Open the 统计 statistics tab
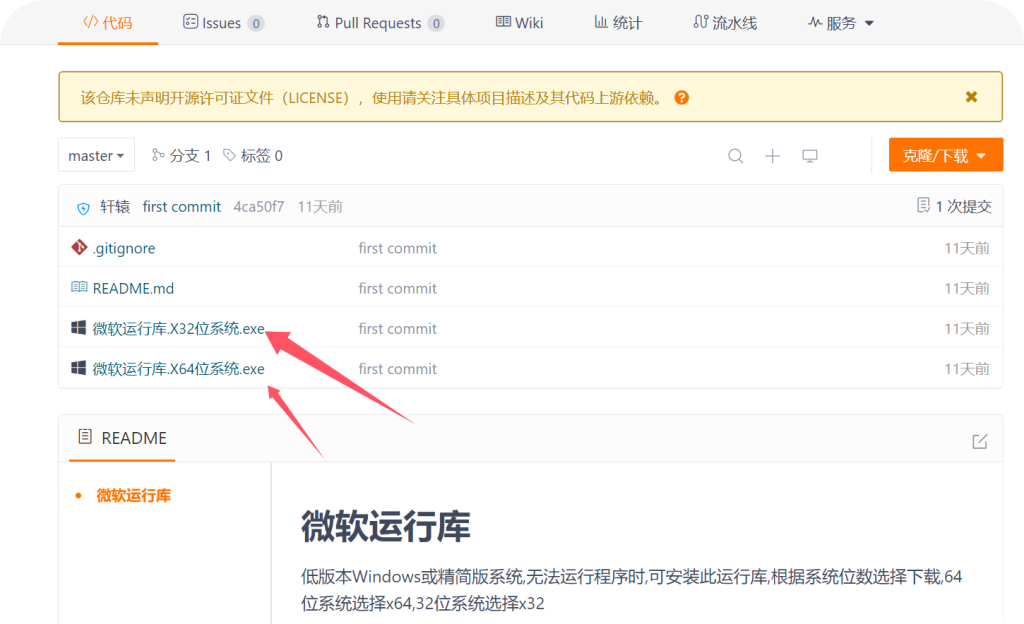Viewport: 1024px width, 624px height. coord(618,23)
